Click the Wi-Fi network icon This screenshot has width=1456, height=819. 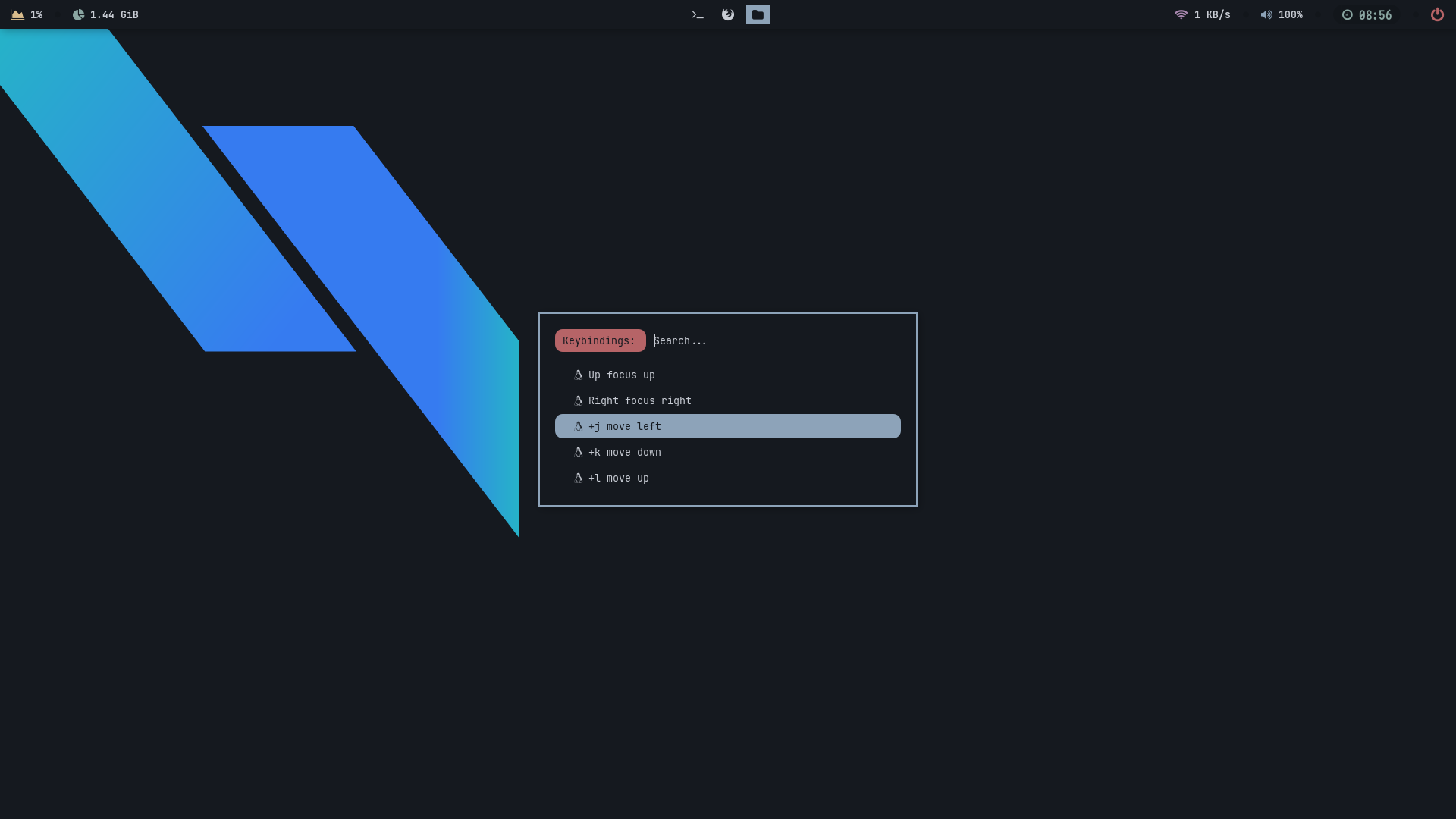click(1181, 14)
